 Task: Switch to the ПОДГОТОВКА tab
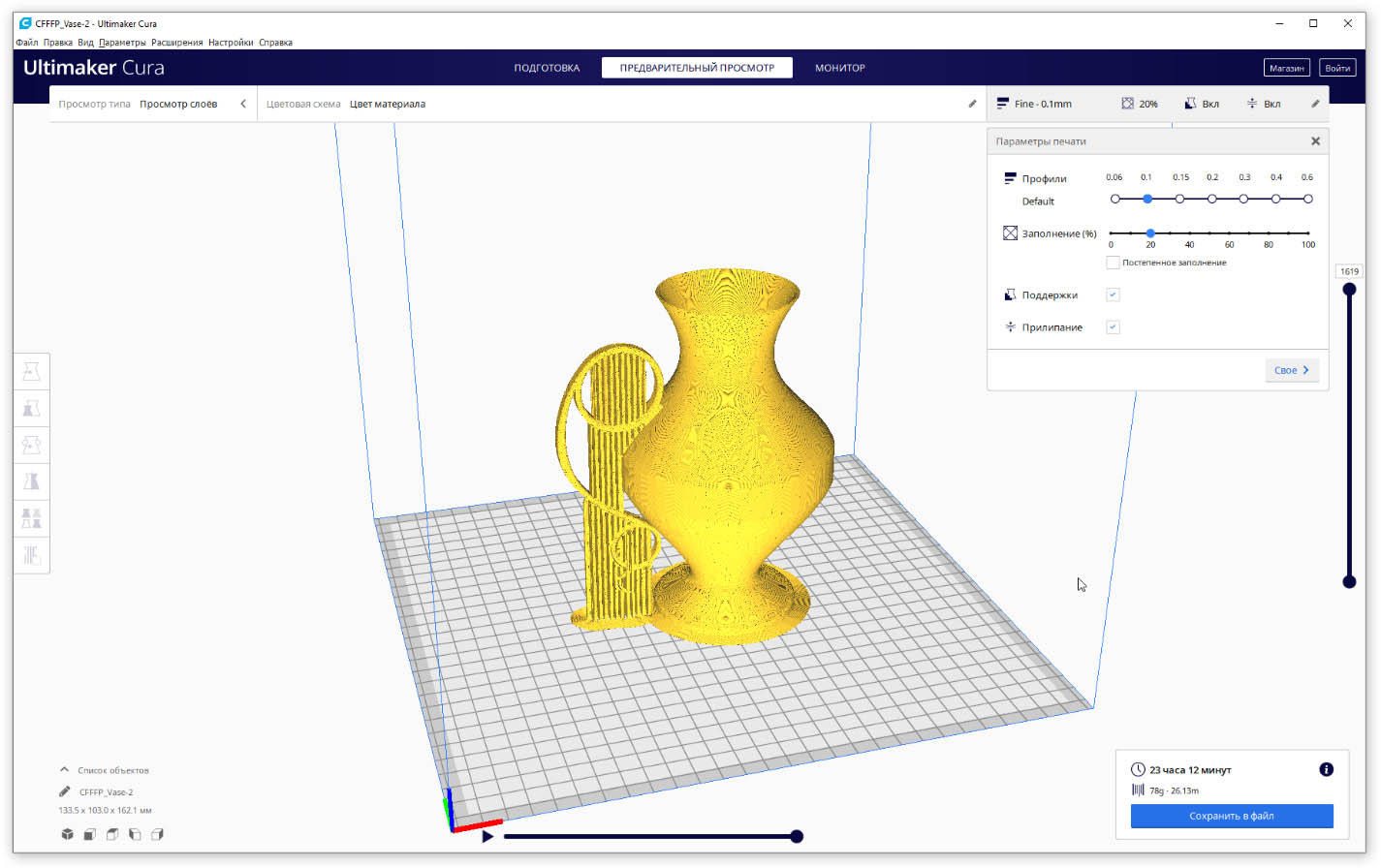(x=547, y=68)
